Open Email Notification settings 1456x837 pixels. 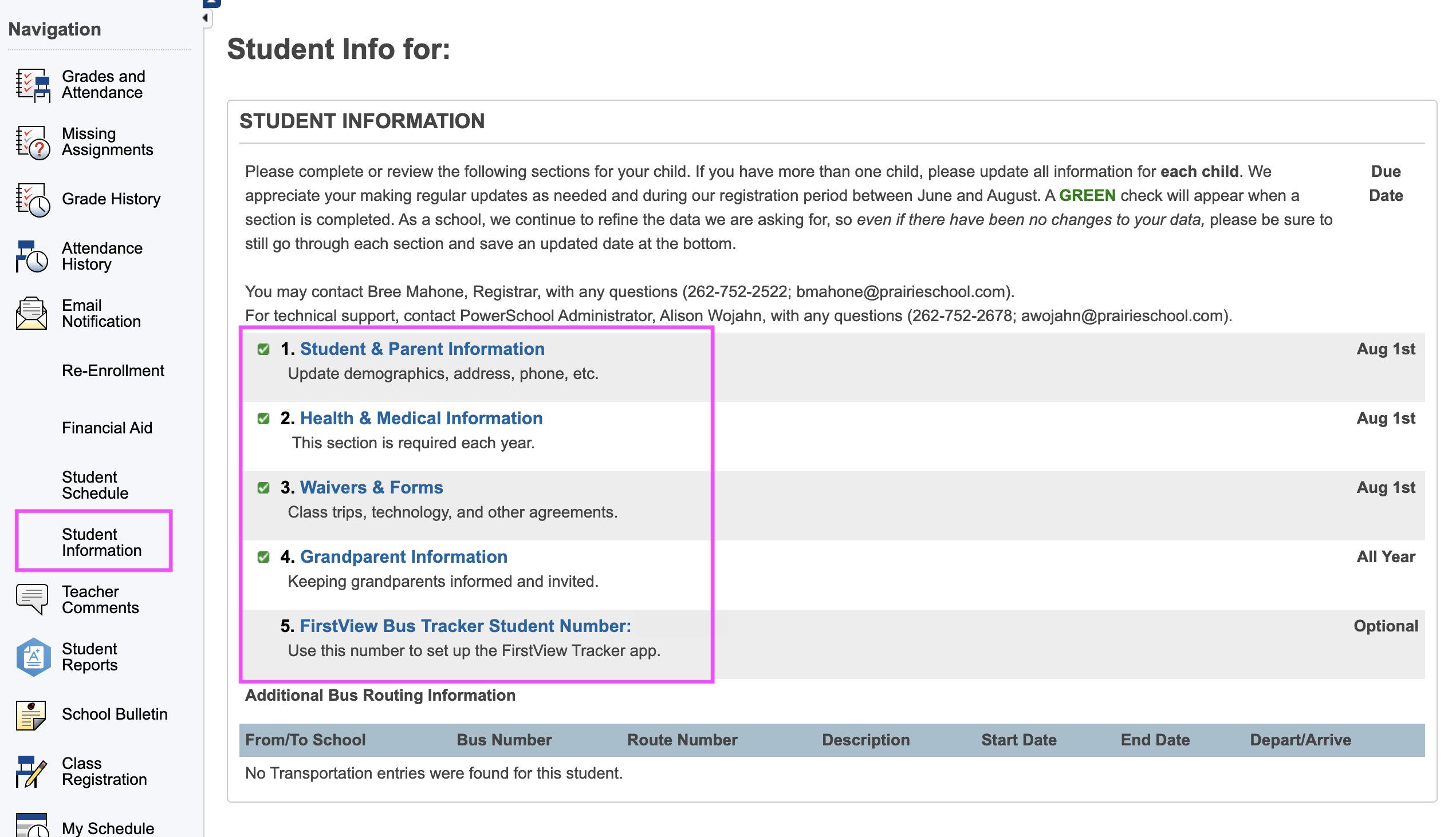point(101,314)
